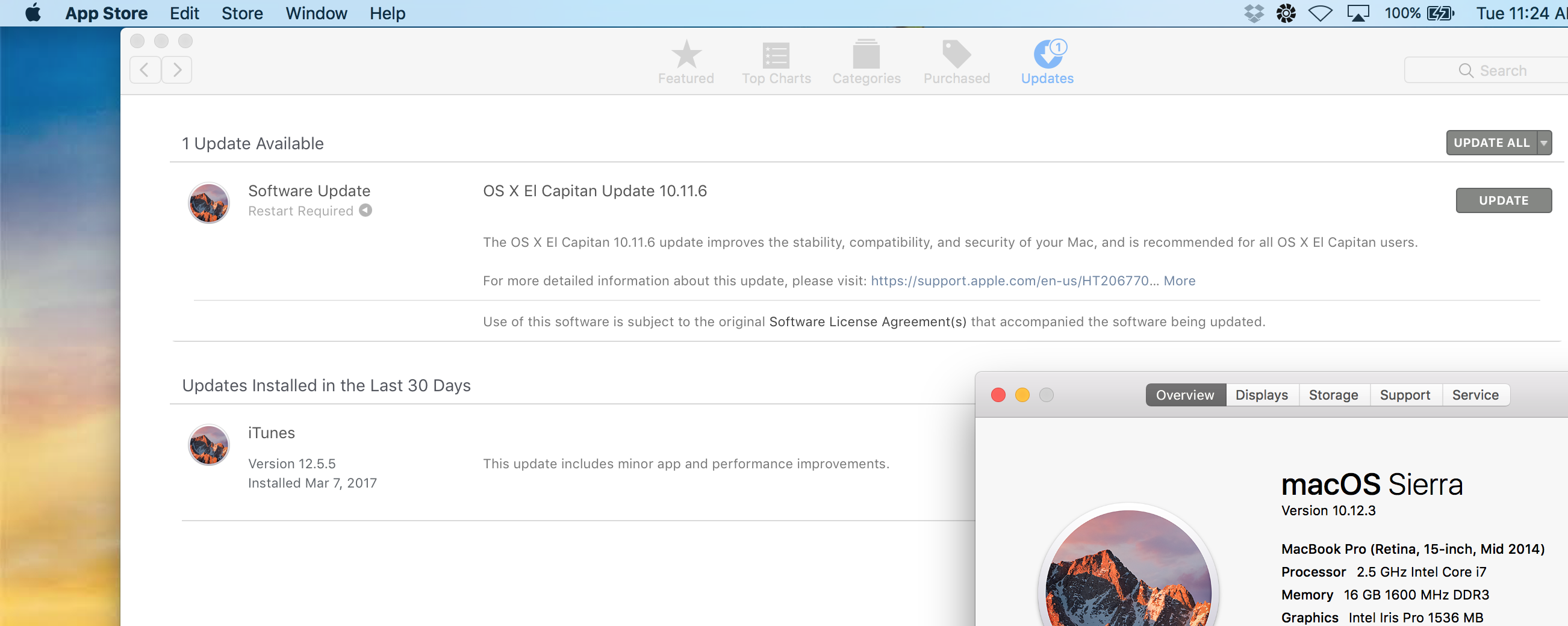The width and height of the screenshot is (1568, 626).
Task: Open the Window menu
Action: tap(317, 13)
